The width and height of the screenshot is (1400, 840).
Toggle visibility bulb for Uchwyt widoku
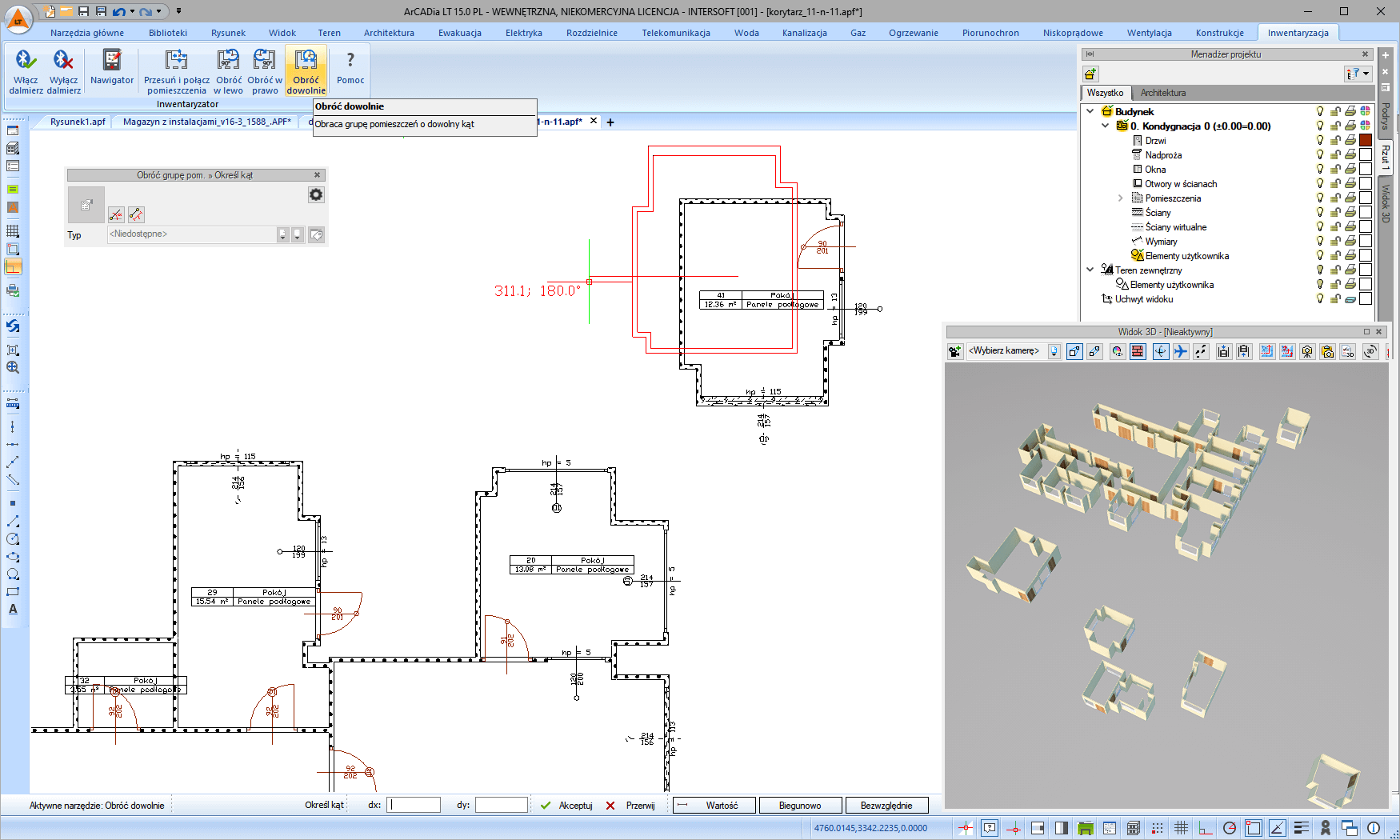(1320, 298)
